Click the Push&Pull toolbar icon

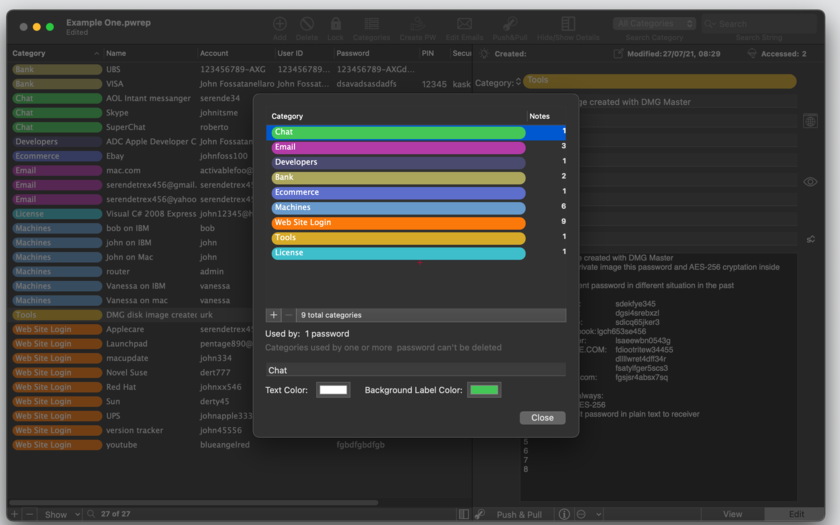click(x=509, y=24)
